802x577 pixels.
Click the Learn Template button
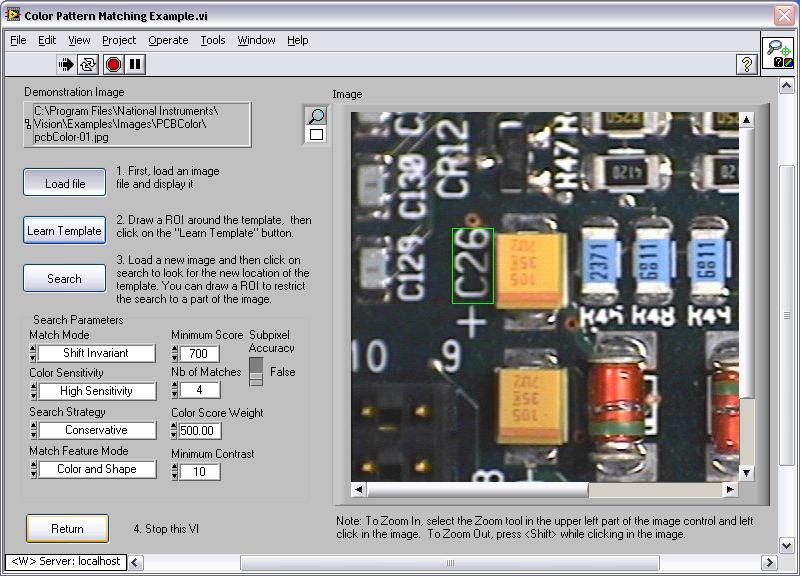click(64, 231)
